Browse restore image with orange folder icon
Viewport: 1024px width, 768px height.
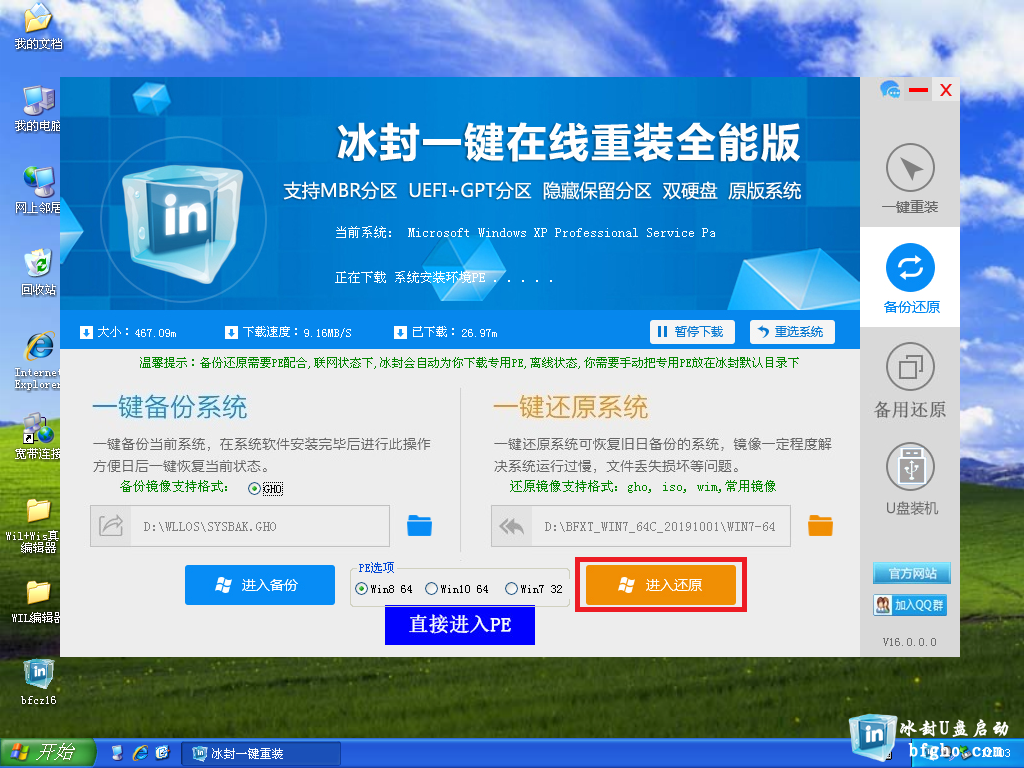click(x=820, y=525)
